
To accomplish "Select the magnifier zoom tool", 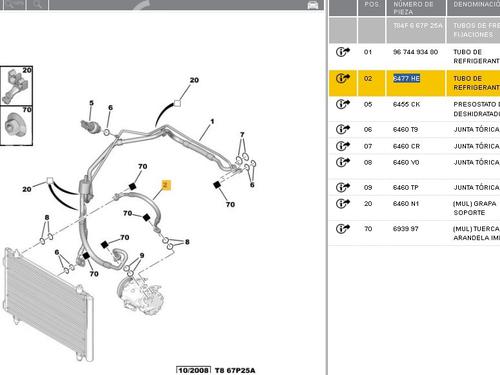I will pos(38,4).
